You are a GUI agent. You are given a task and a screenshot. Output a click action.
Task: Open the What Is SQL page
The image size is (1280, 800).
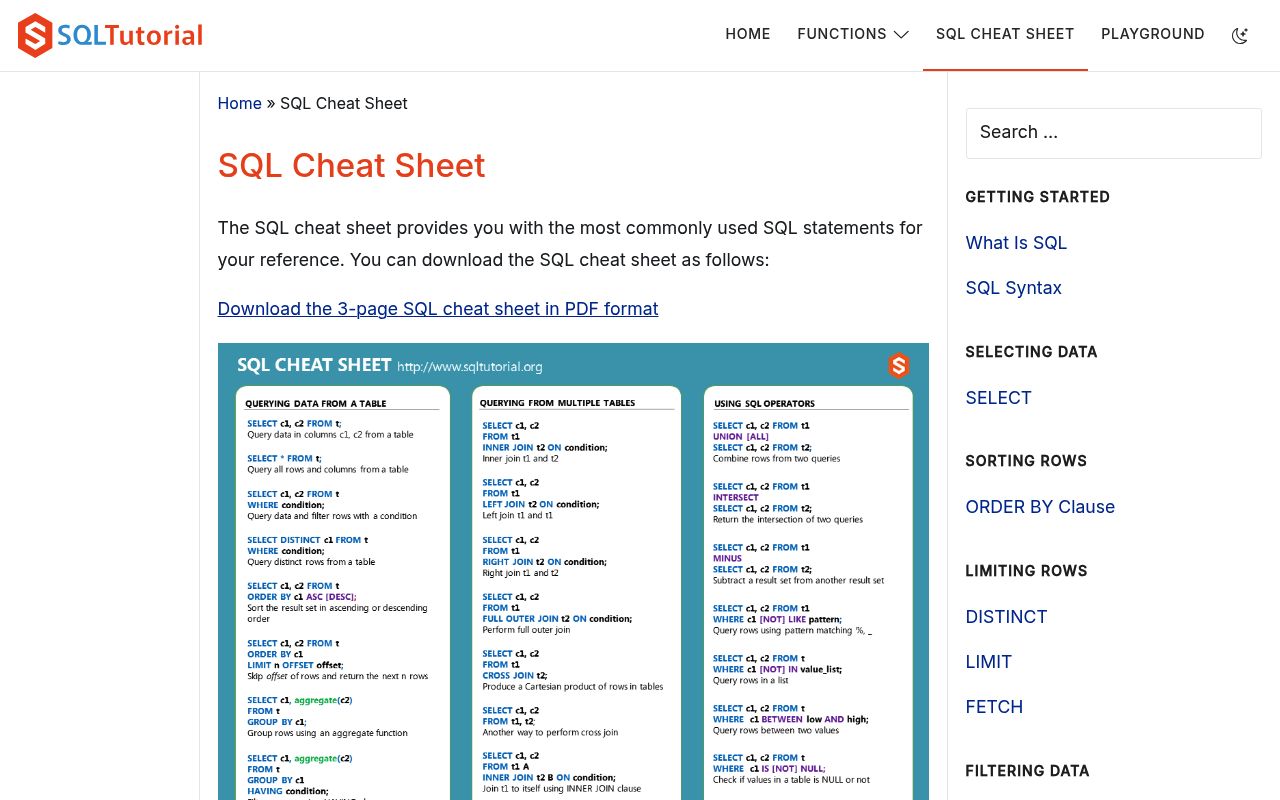(x=1016, y=242)
